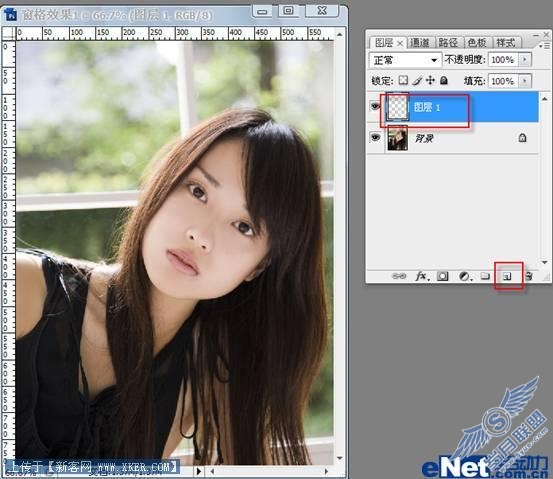Switch to the 通道 tab
The image size is (553, 479).
click(x=420, y=43)
